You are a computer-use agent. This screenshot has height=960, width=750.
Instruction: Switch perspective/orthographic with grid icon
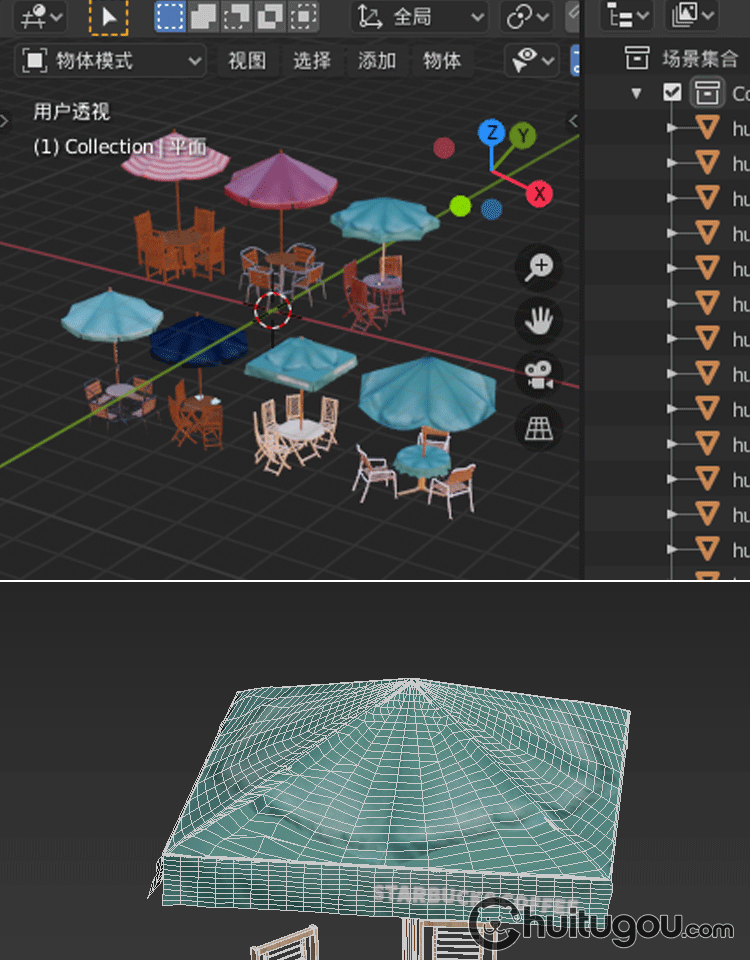point(540,429)
